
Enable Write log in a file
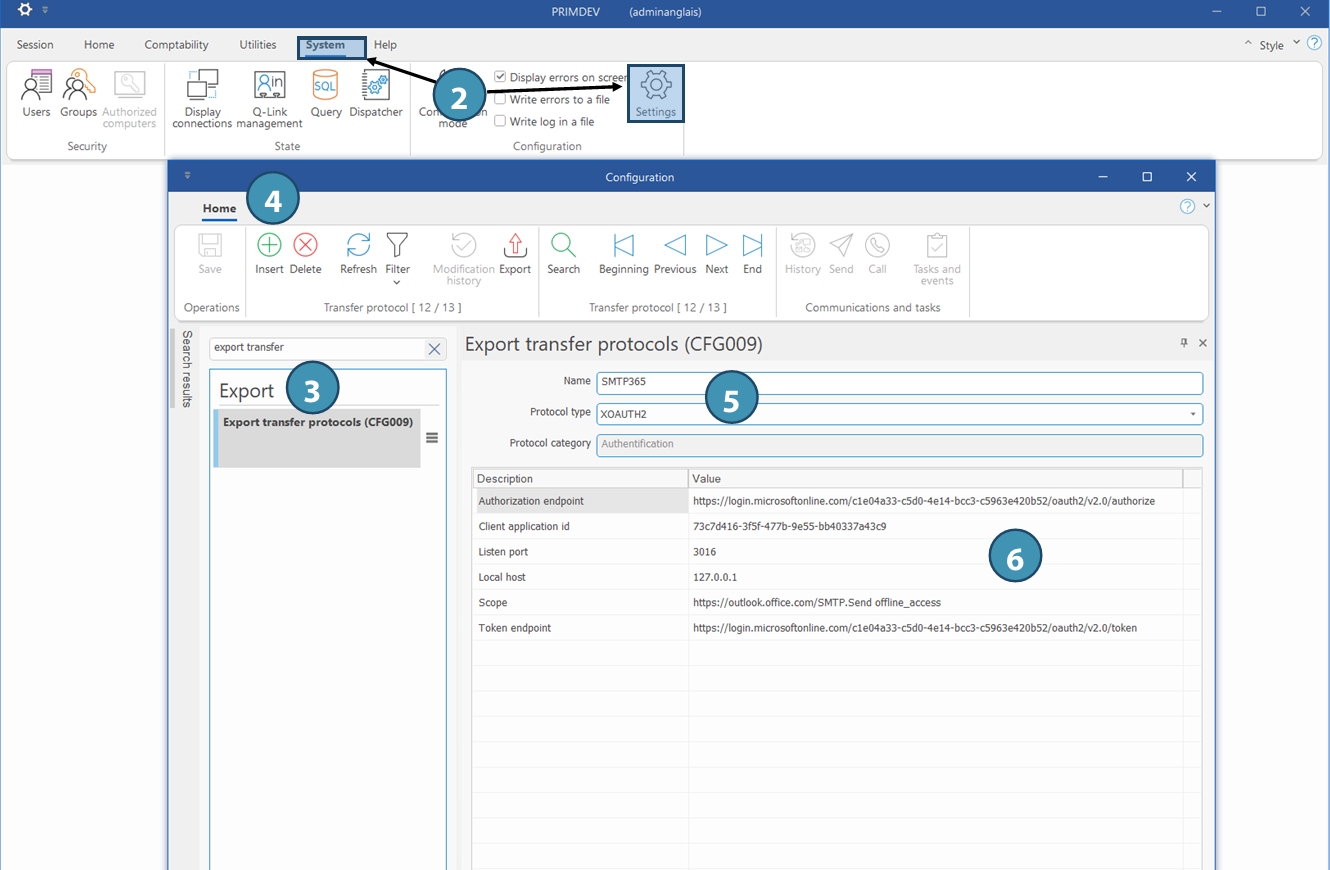pos(501,121)
